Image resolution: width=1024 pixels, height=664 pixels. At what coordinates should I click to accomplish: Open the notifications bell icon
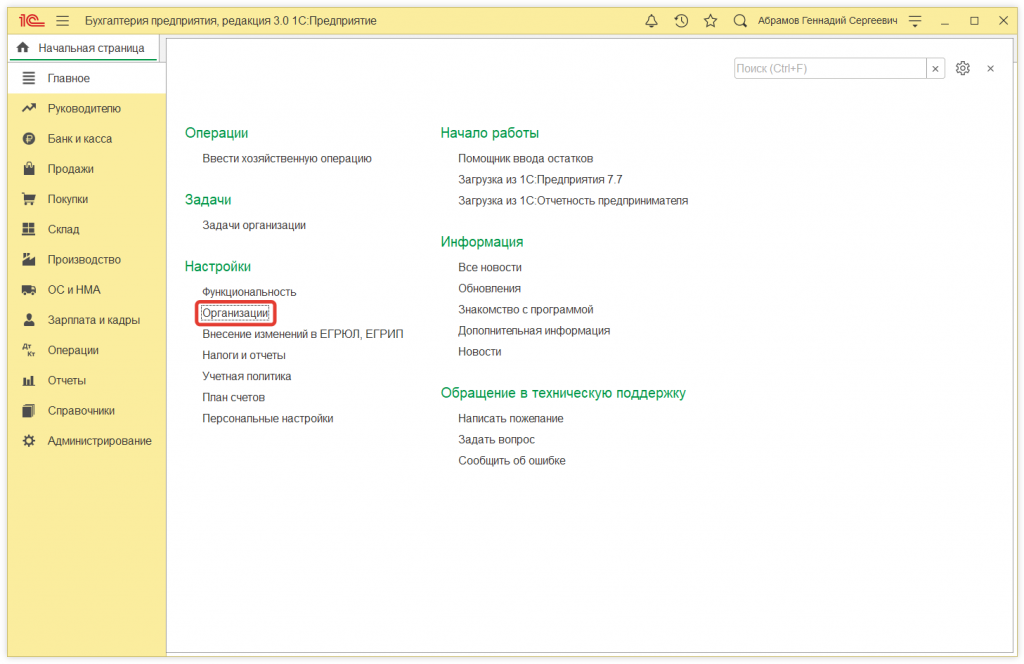point(651,20)
